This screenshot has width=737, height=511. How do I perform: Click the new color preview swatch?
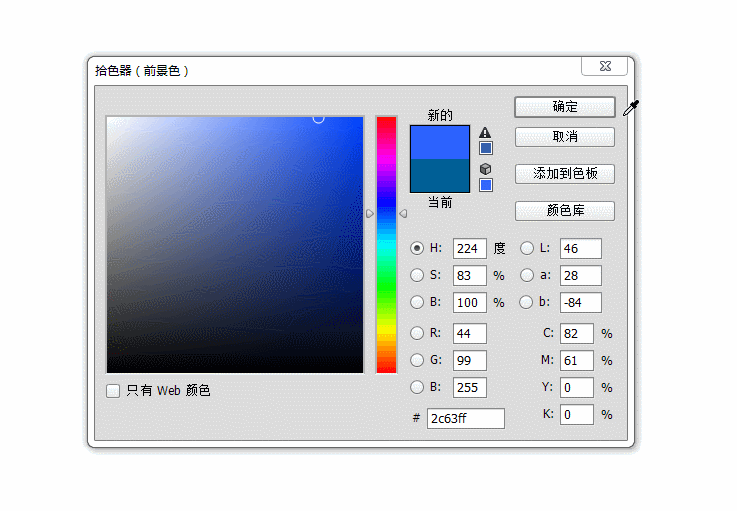(x=439, y=142)
